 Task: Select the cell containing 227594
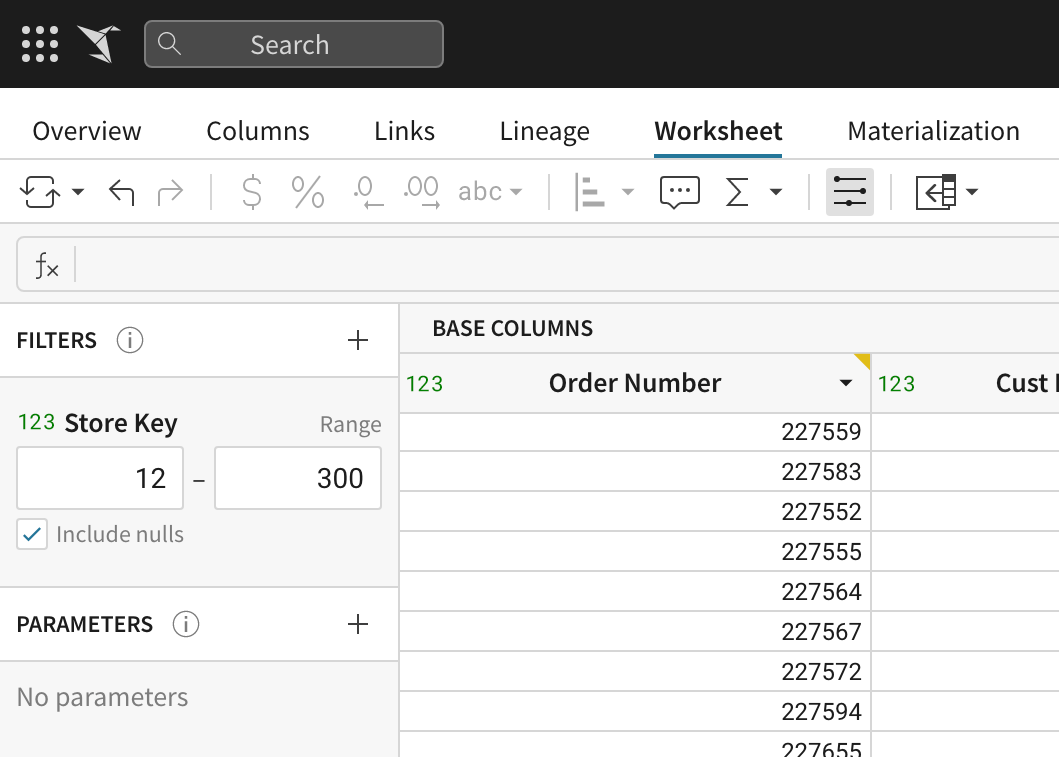tap(635, 711)
